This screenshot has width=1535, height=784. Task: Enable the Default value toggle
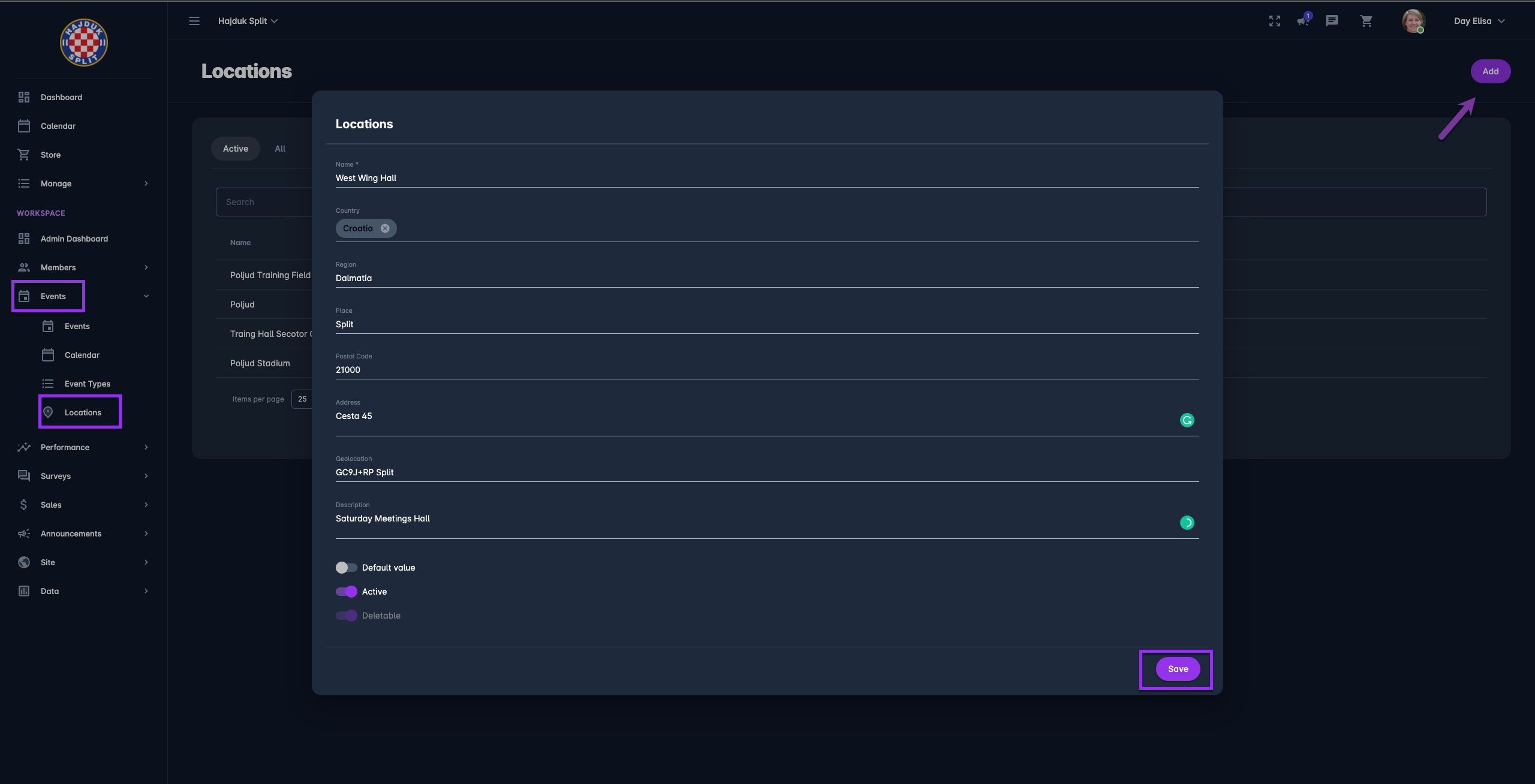346,568
